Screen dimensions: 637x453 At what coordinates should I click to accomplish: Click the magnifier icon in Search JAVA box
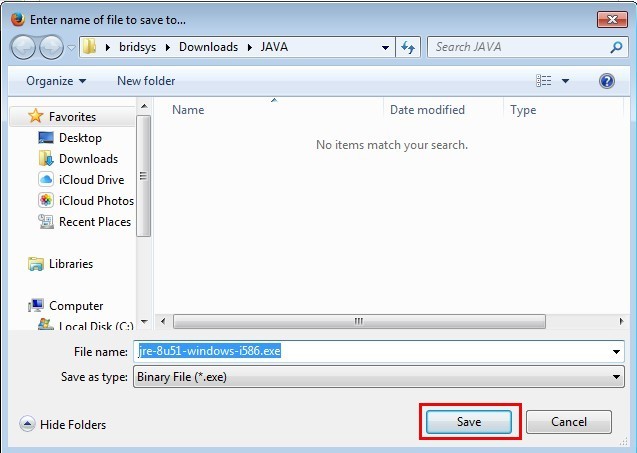click(616, 47)
